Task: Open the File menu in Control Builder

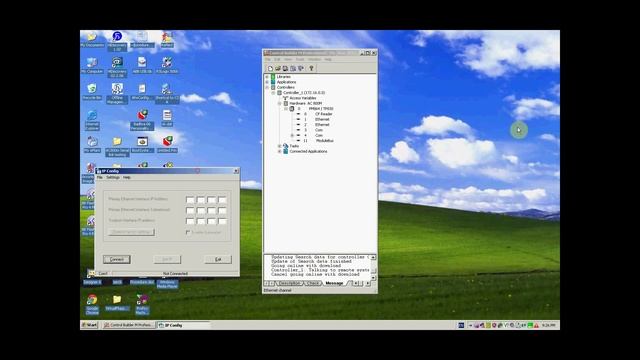Action: click(268, 59)
